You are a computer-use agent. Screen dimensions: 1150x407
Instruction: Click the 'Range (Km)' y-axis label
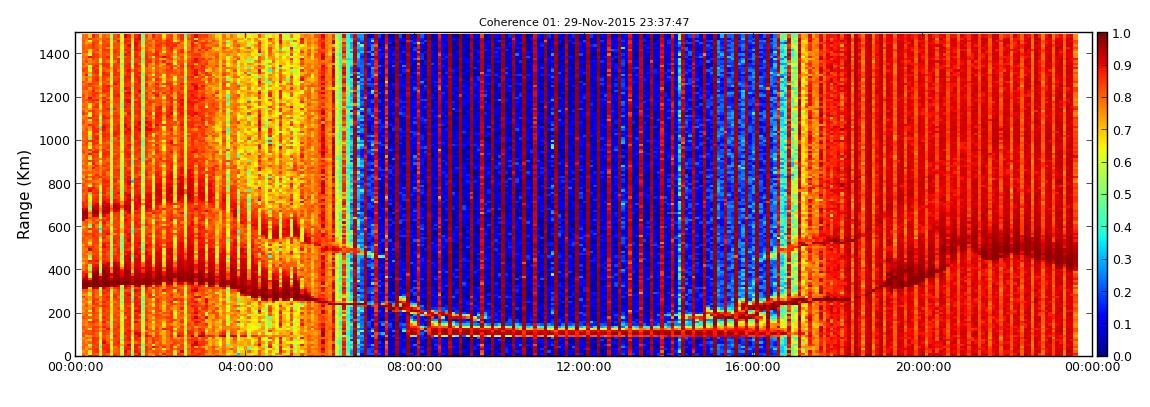pos(24,194)
